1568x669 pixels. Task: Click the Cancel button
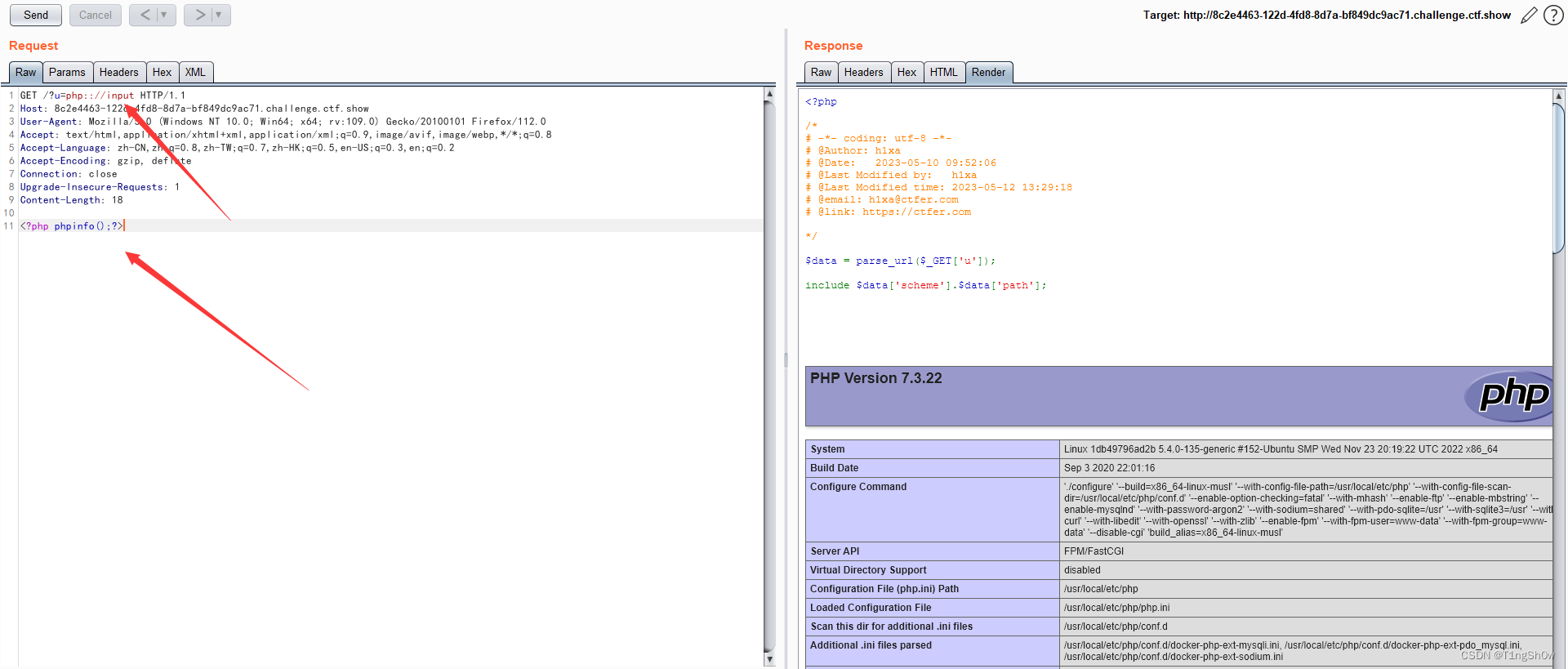coord(96,15)
